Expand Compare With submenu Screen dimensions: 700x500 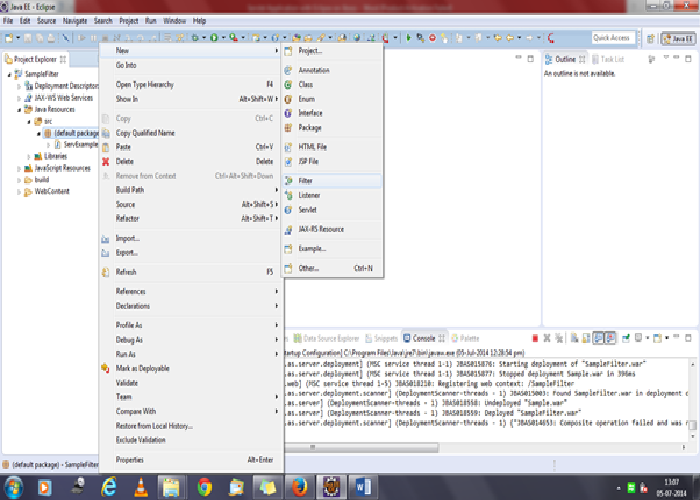191,411
